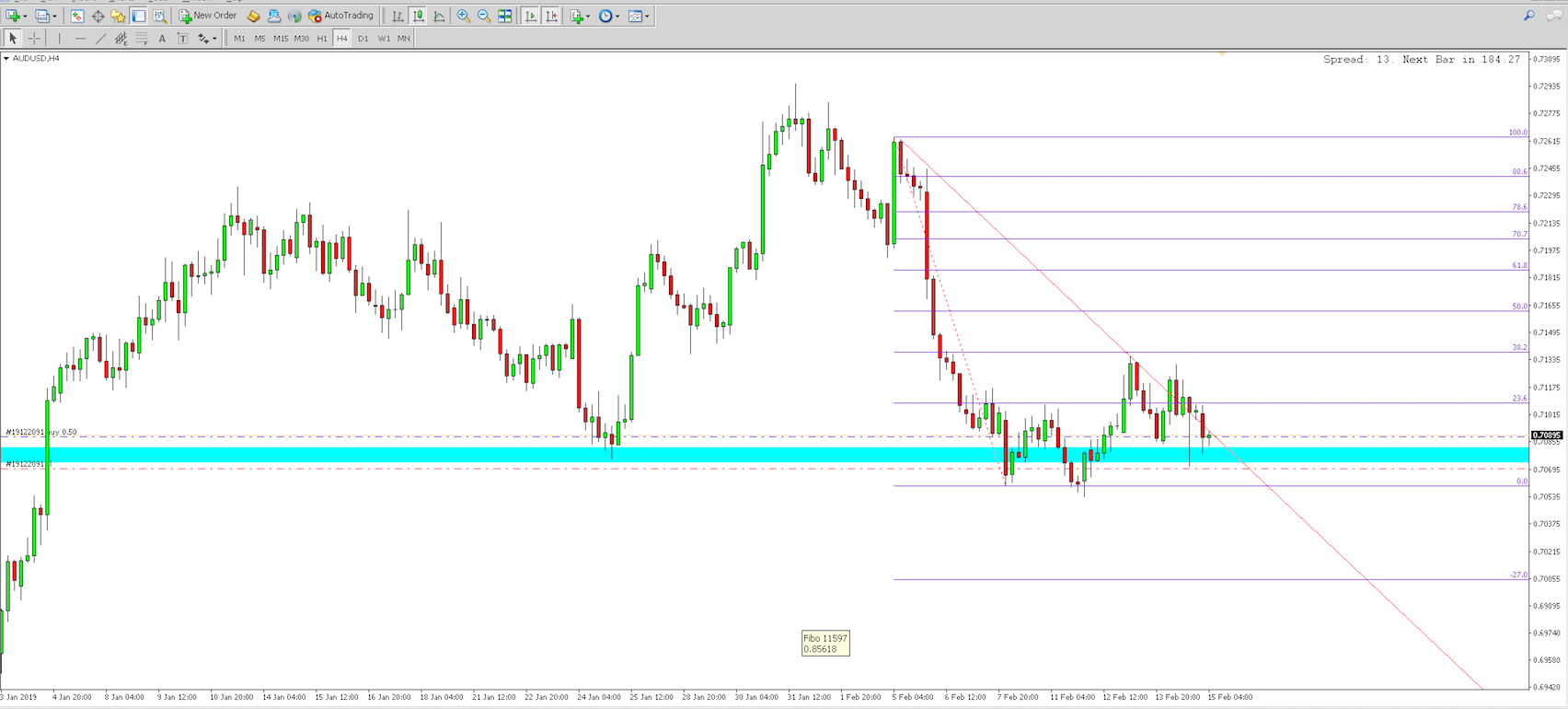Viewport: 1568px width, 709px height.
Task: Click the Fibonacci -27.0 level label
Action: 1518,575
